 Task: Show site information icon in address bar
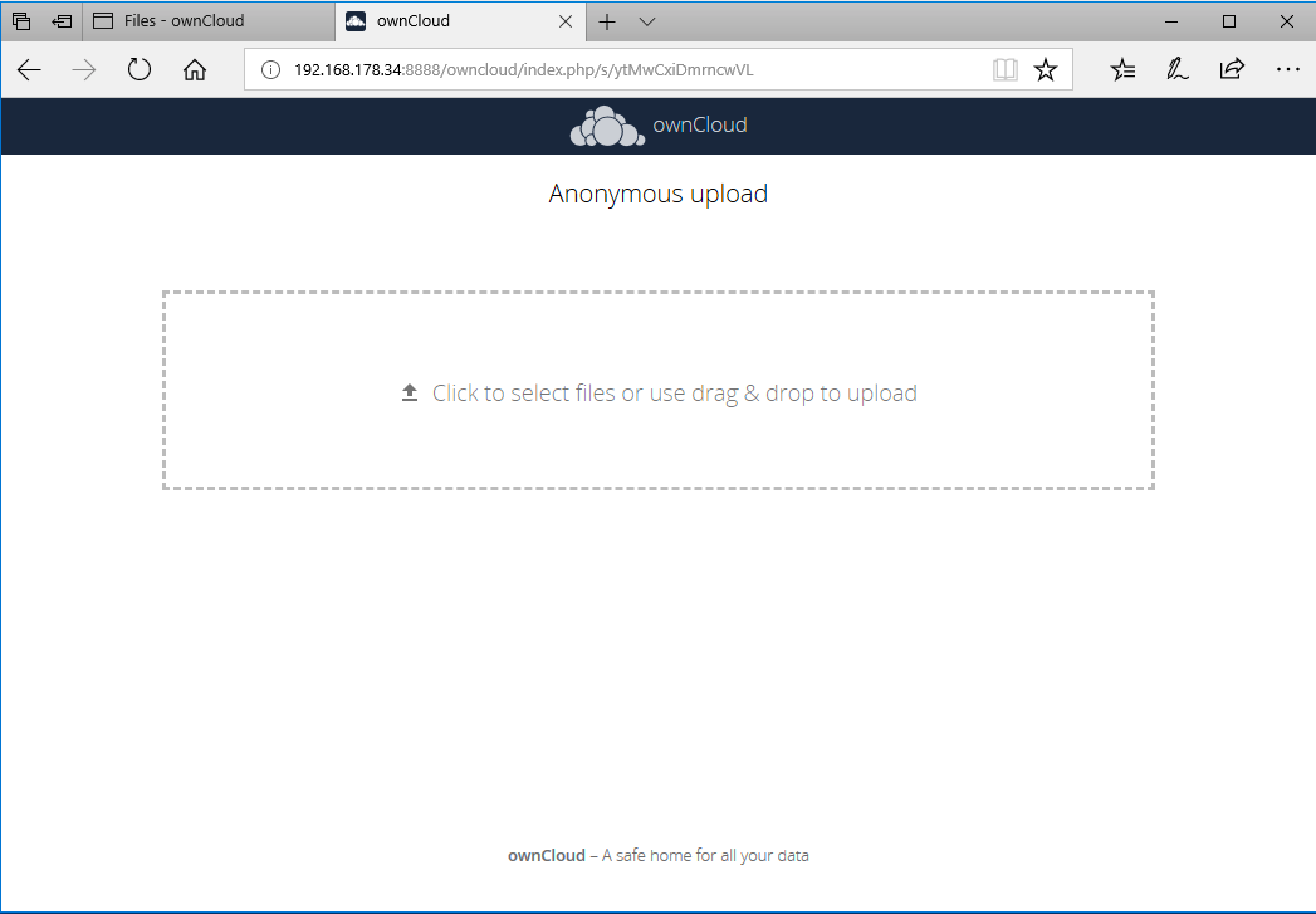(x=270, y=70)
